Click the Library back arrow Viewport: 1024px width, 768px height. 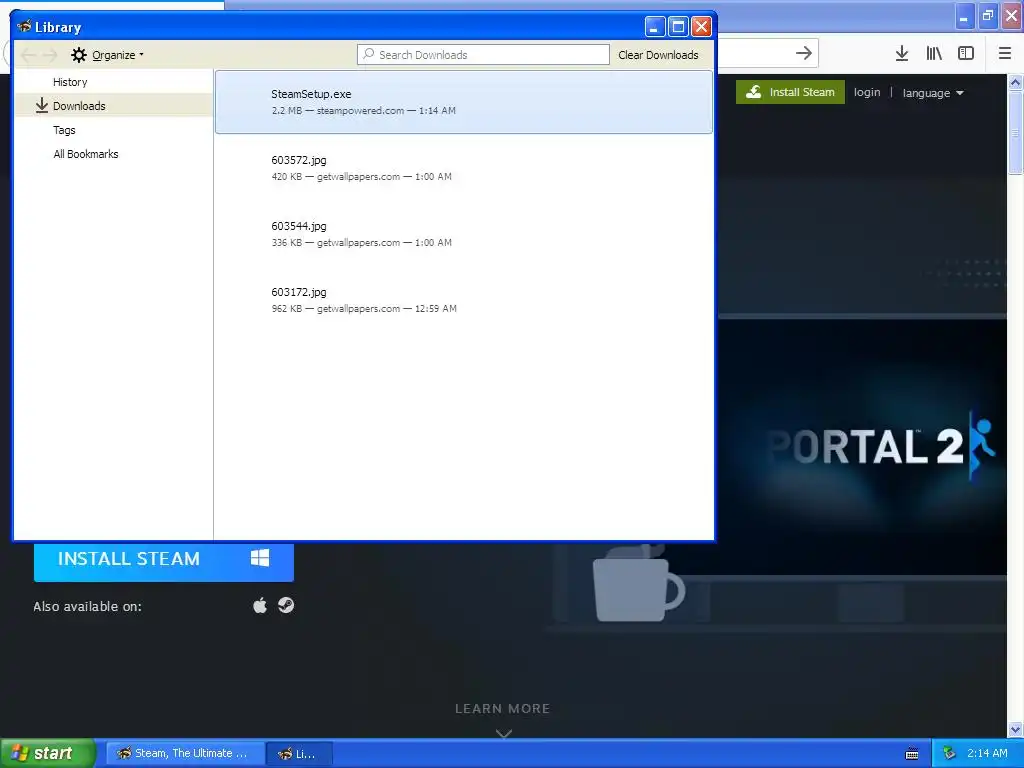28,55
